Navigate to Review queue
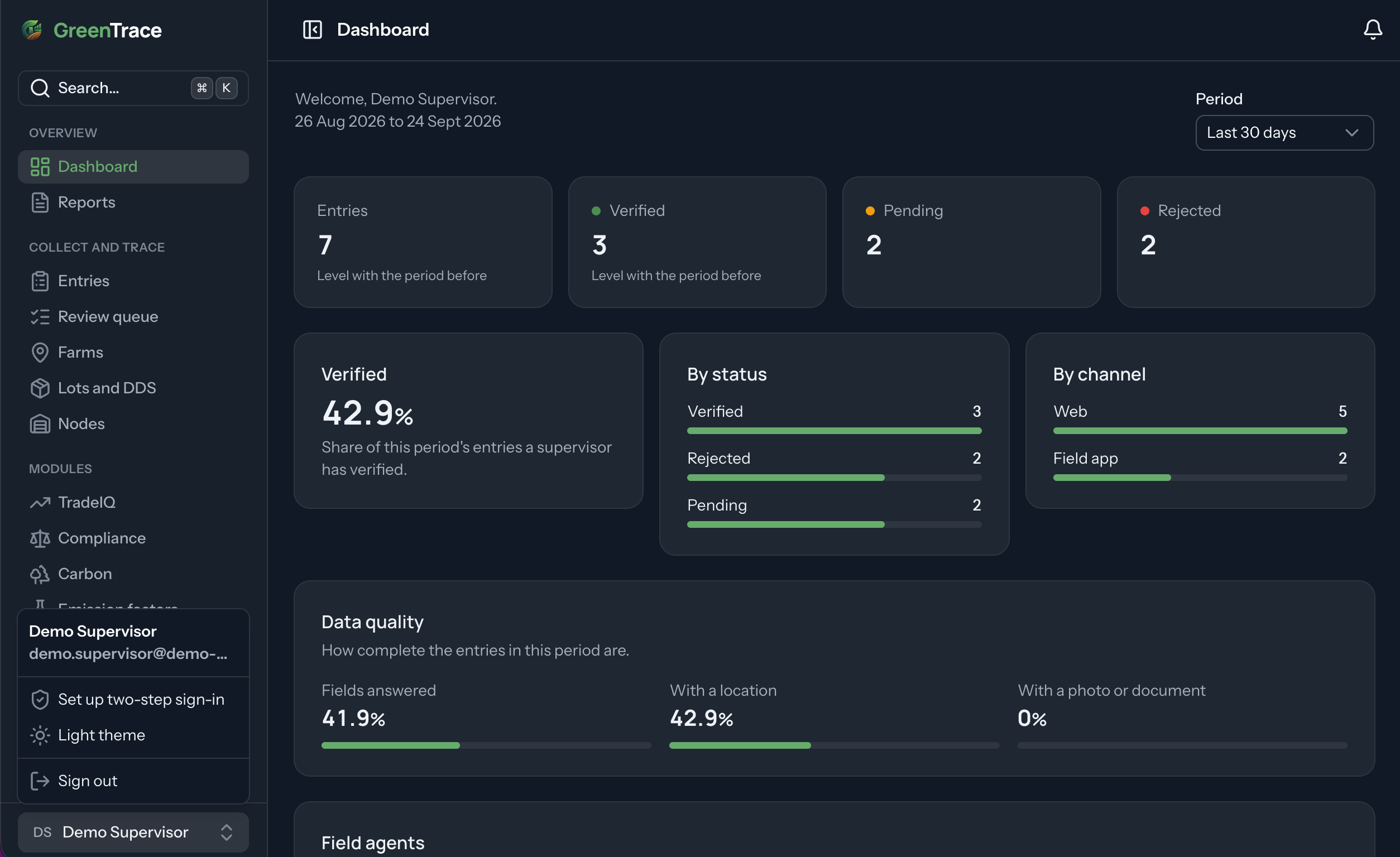The width and height of the screenshot is (1400, 857). click(133, 317)
